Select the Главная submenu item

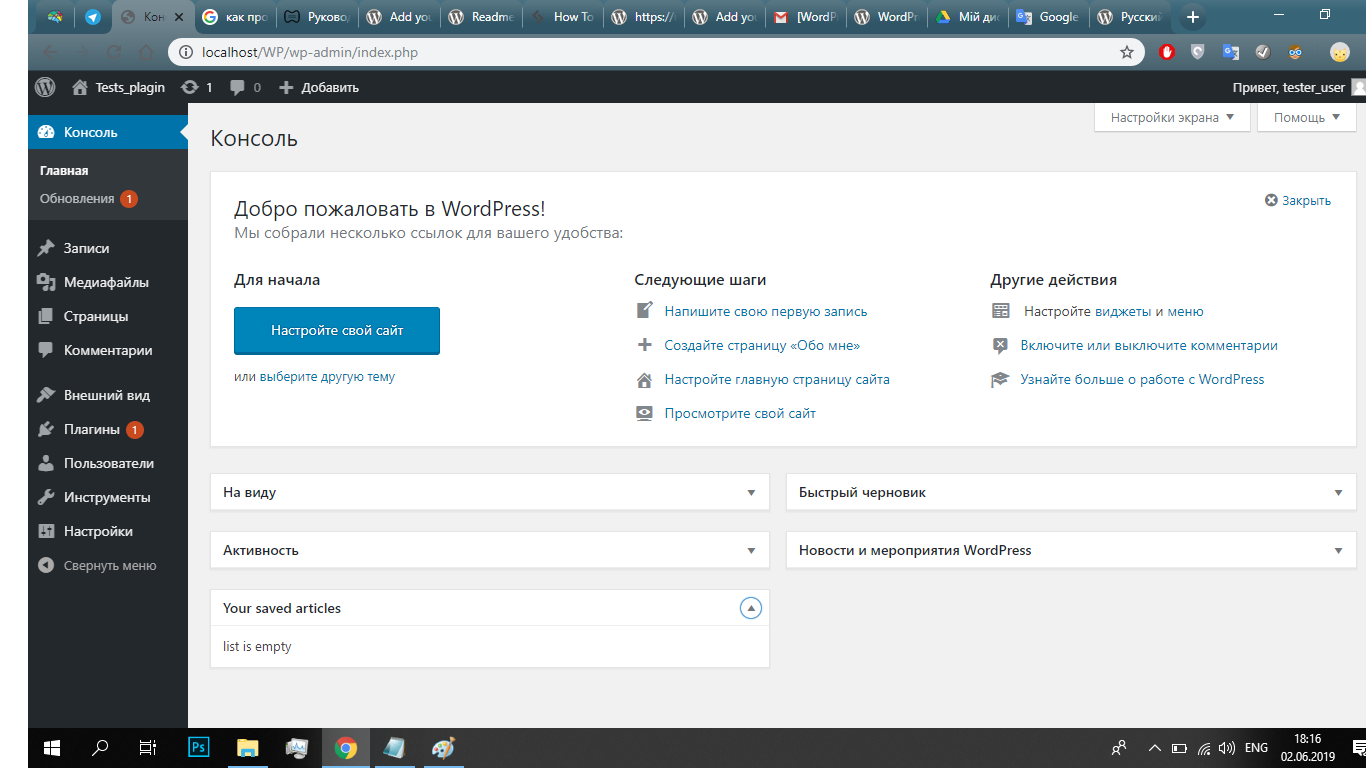tap(64, 171)
